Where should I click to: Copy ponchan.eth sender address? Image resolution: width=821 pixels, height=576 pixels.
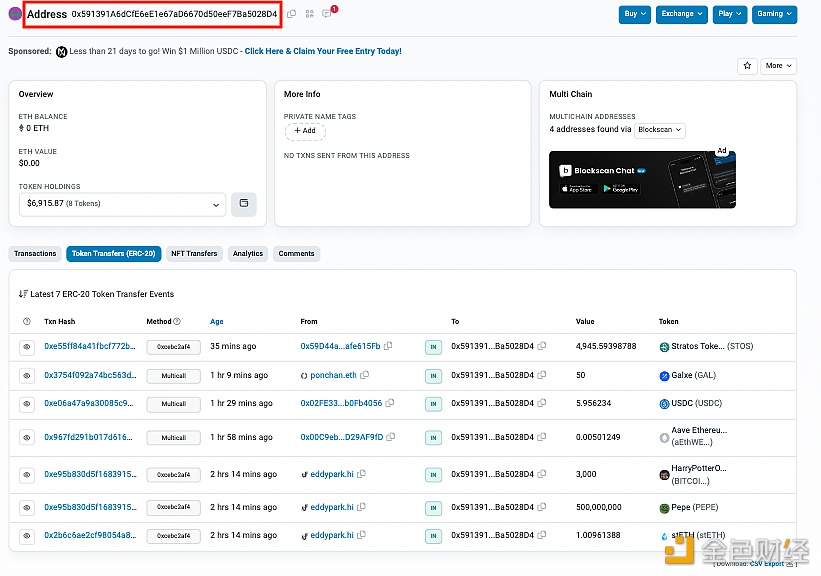(x=364, y=375)
